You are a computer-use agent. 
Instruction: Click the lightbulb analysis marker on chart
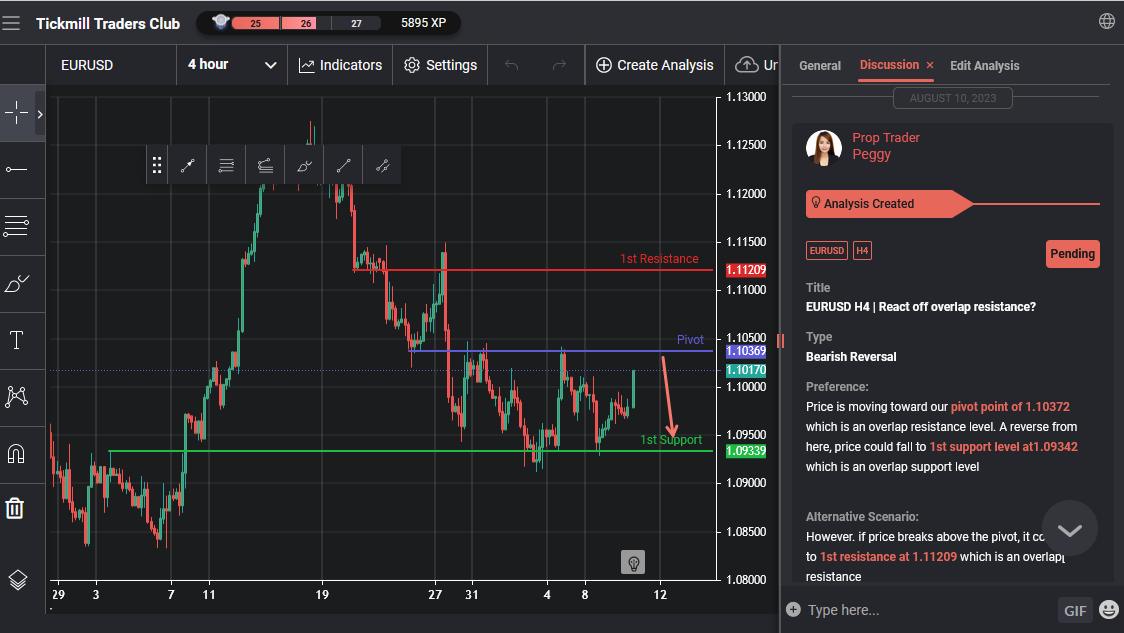tap(633, 563)
